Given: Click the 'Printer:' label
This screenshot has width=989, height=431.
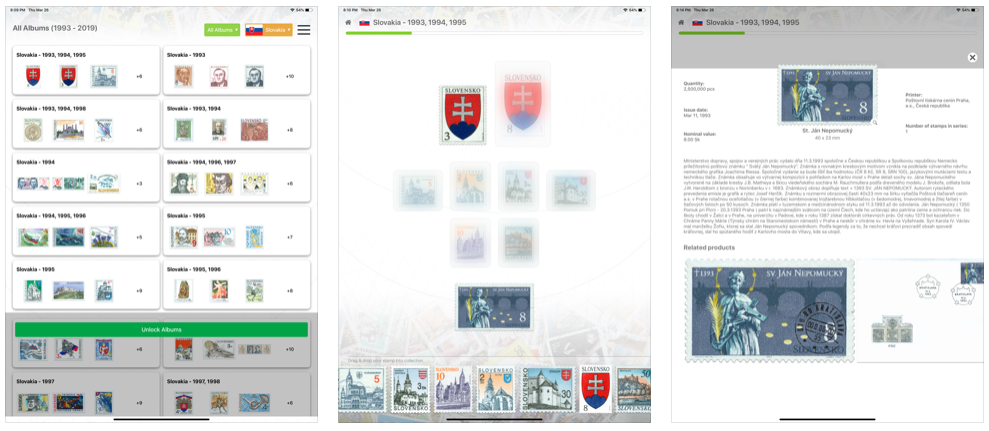Looking at the screenshot, I should [x=913, y=95].
